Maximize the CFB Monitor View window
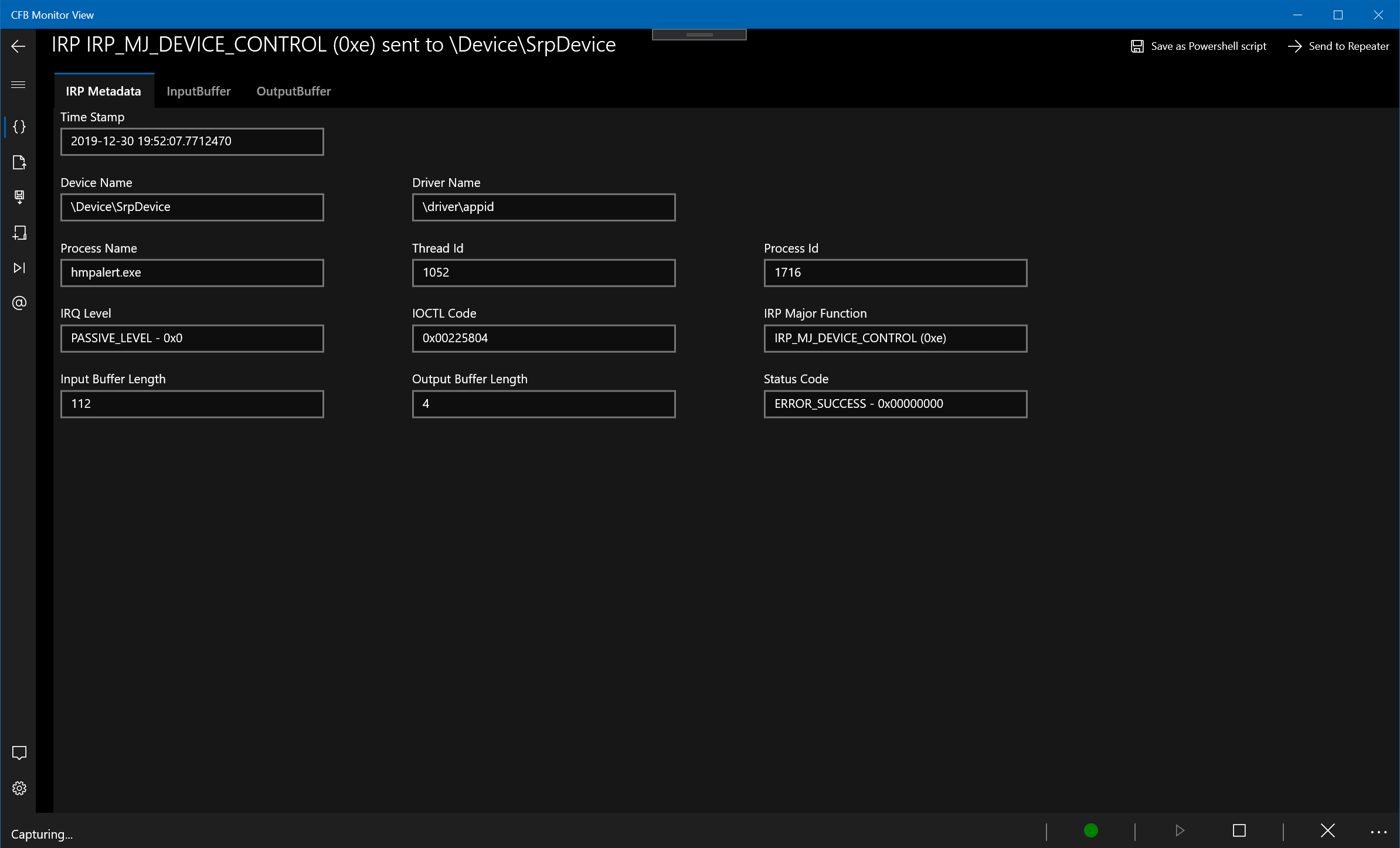1400x848 pixels. click(x=1338, y=15)
